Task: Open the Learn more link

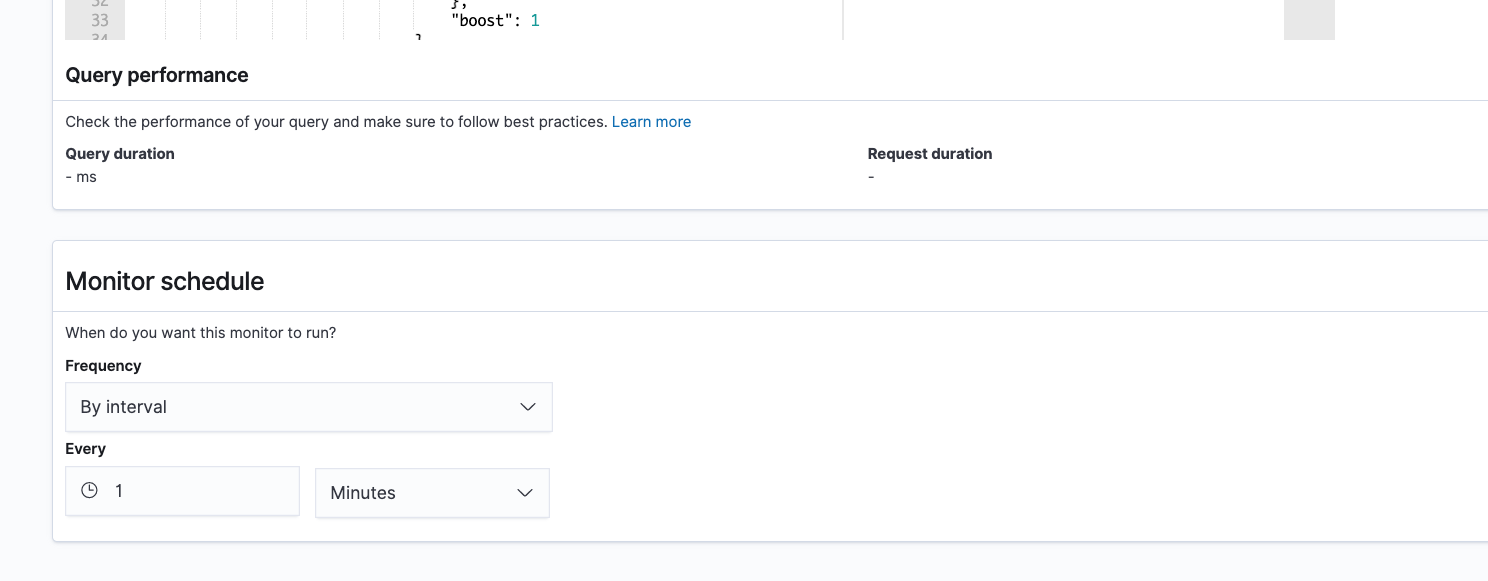Action: pyautogui.click(x=651, y=122)
